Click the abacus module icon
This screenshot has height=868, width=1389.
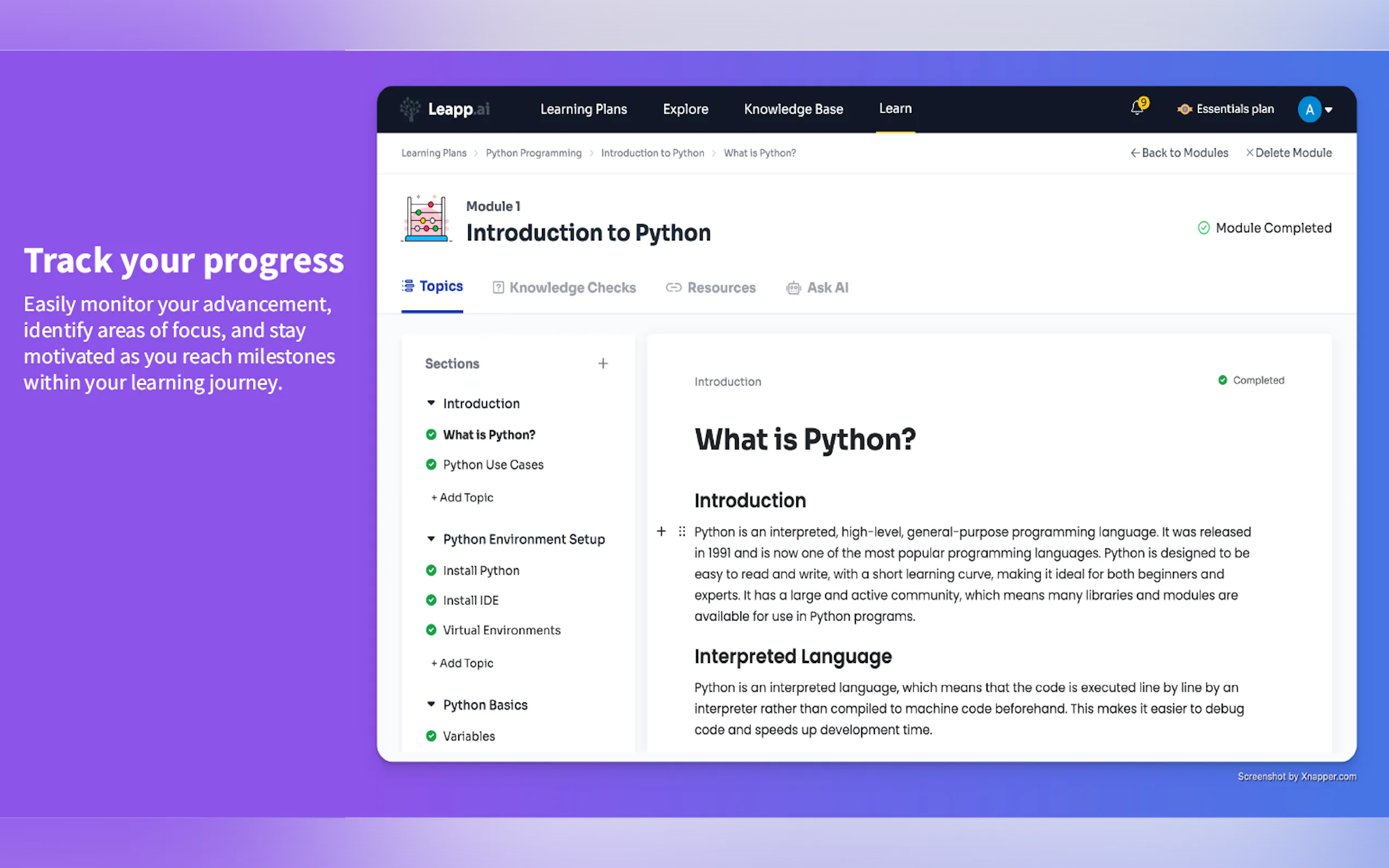[426, 219]
